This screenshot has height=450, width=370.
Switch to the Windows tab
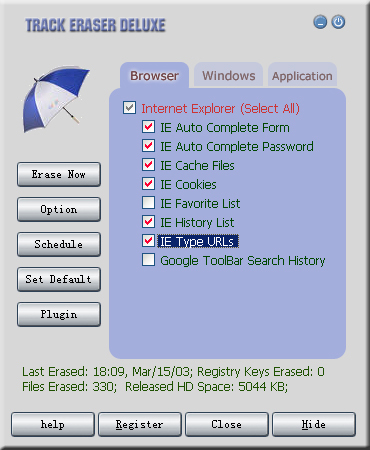click(x=229, y=75)
